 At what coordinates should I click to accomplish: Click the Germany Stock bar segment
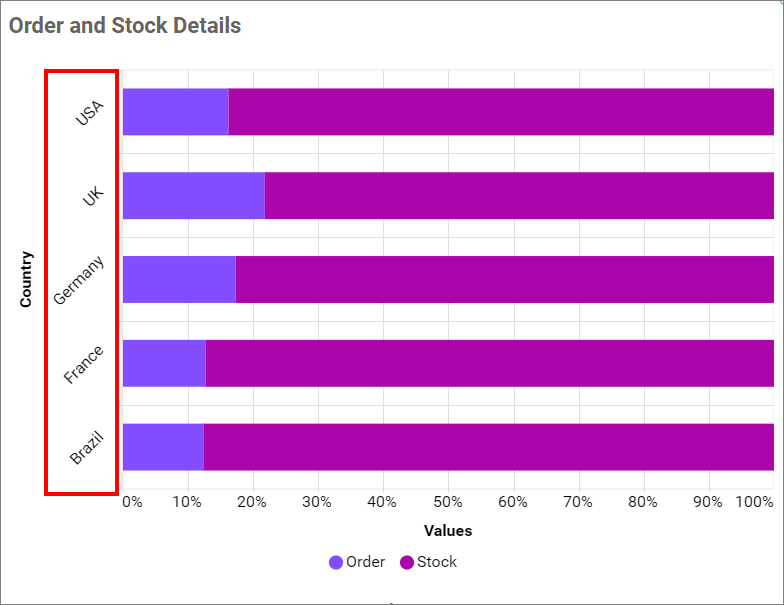coord(504,280)
